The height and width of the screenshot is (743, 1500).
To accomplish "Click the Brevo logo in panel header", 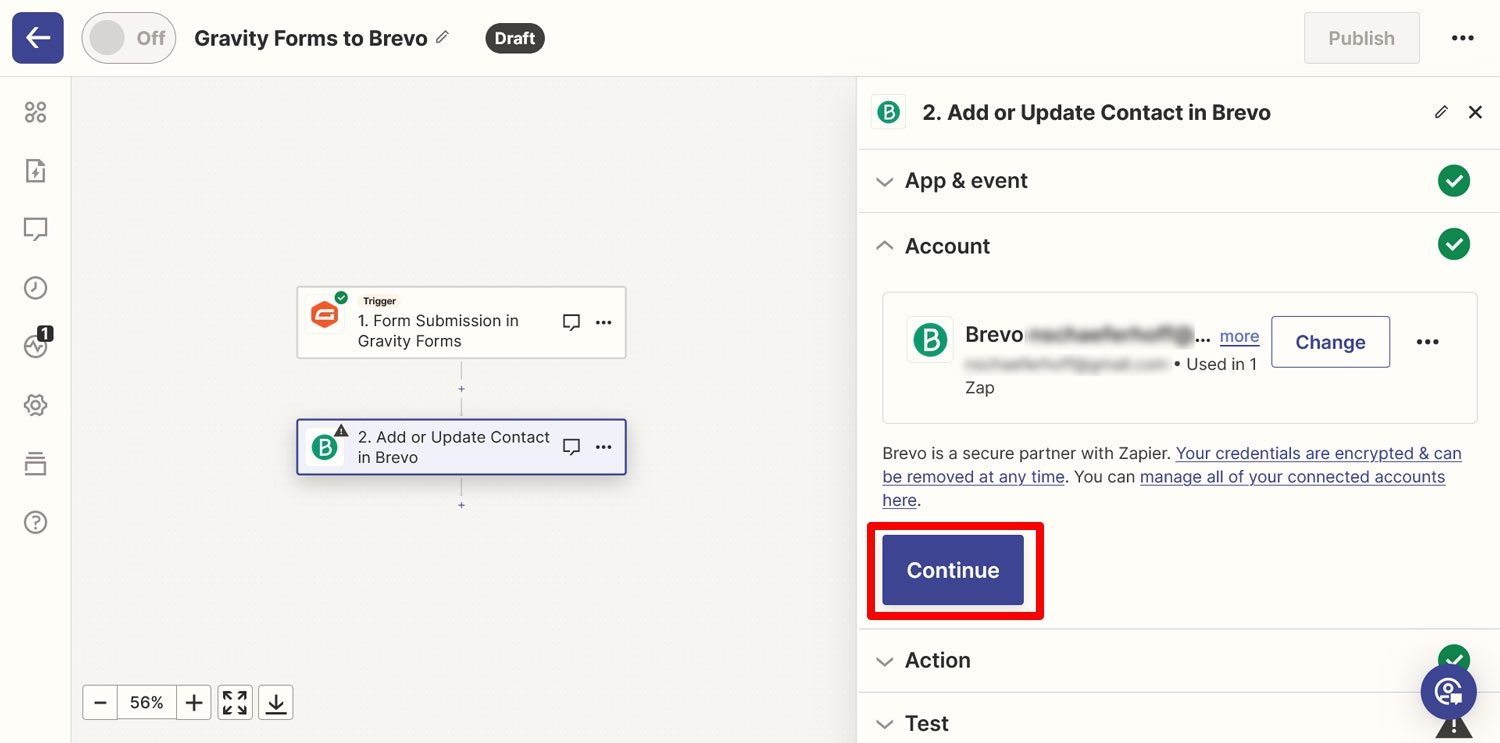I will 888,112.
